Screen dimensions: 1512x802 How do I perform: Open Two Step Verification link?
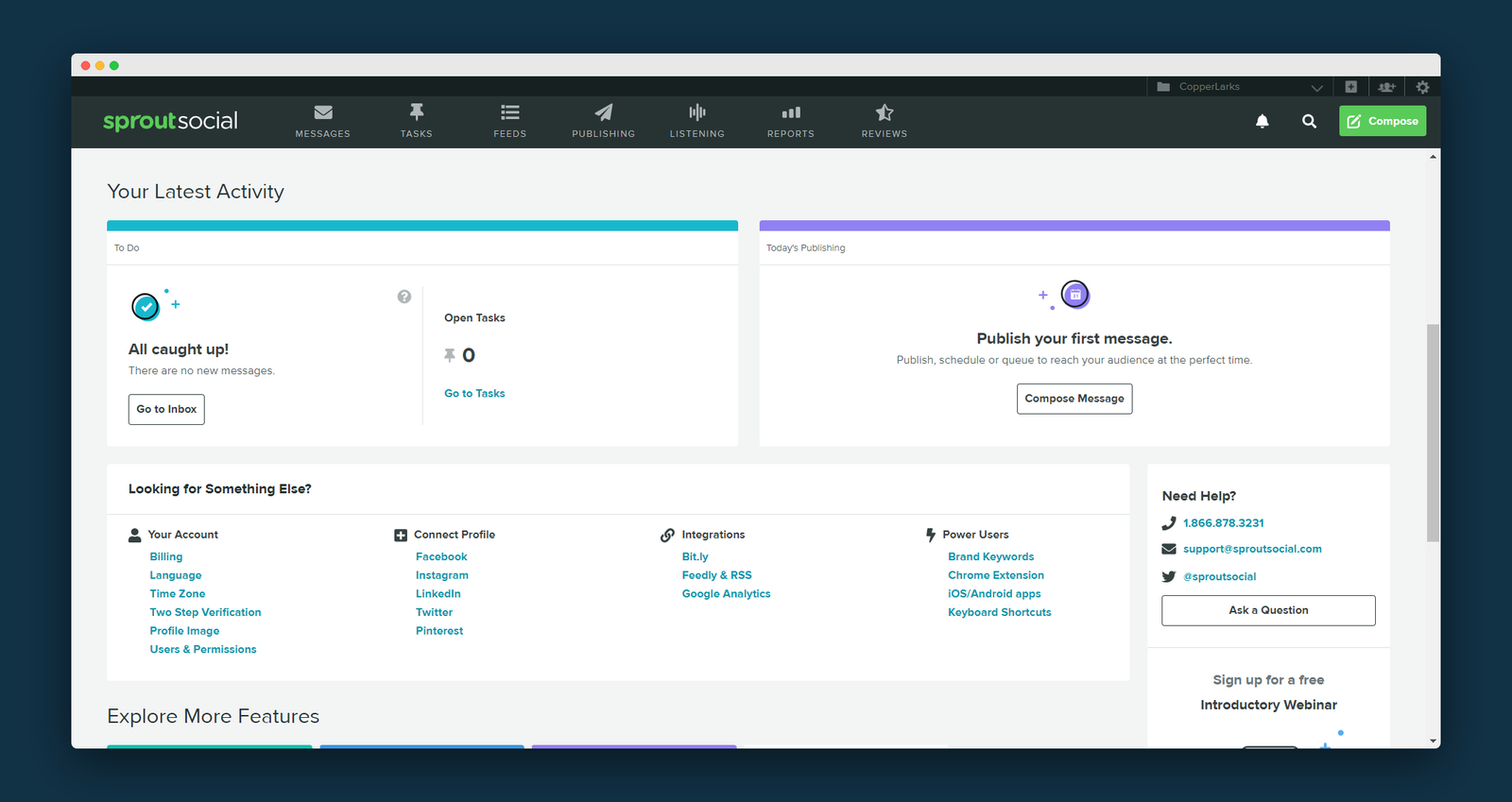(205, 612)
